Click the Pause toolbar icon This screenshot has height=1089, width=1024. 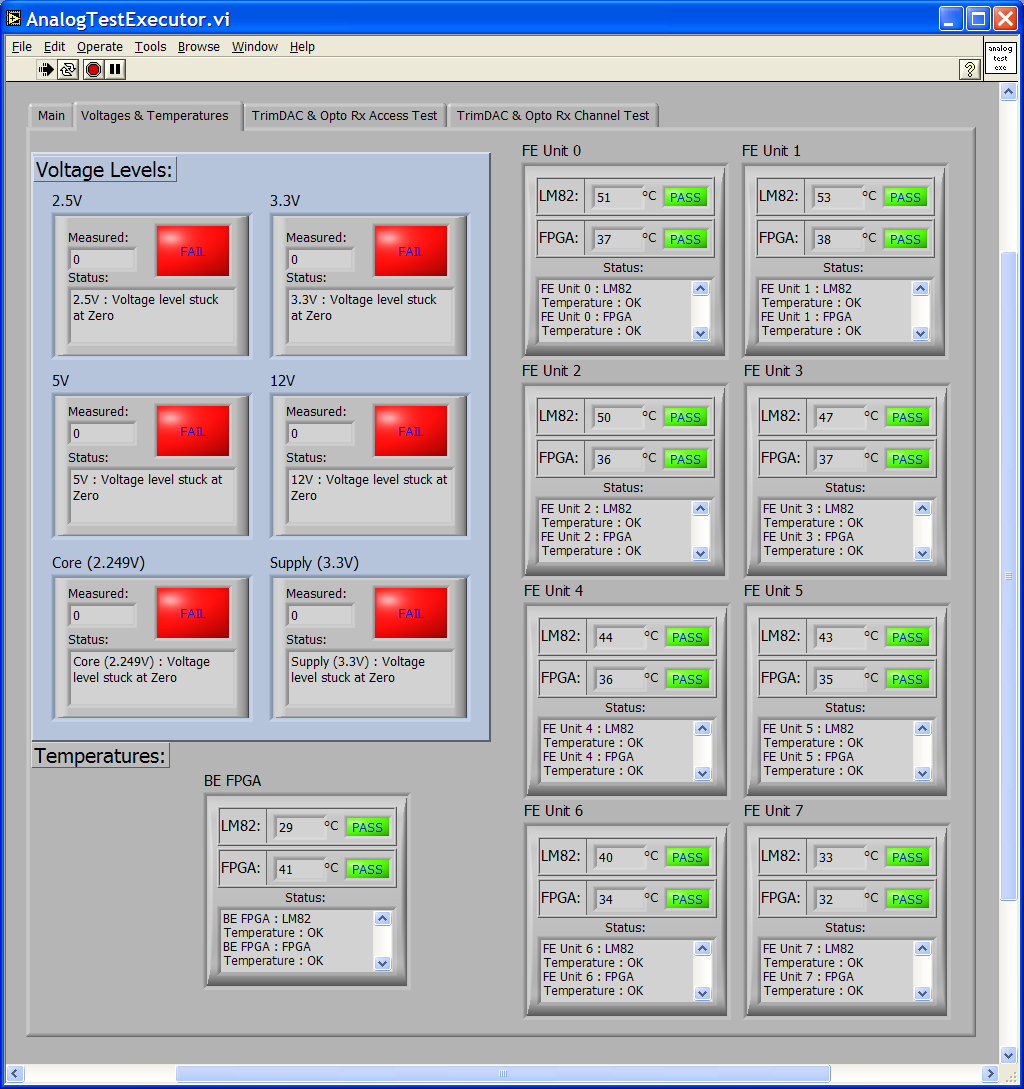pyautogui.click(x=116, y=69)
